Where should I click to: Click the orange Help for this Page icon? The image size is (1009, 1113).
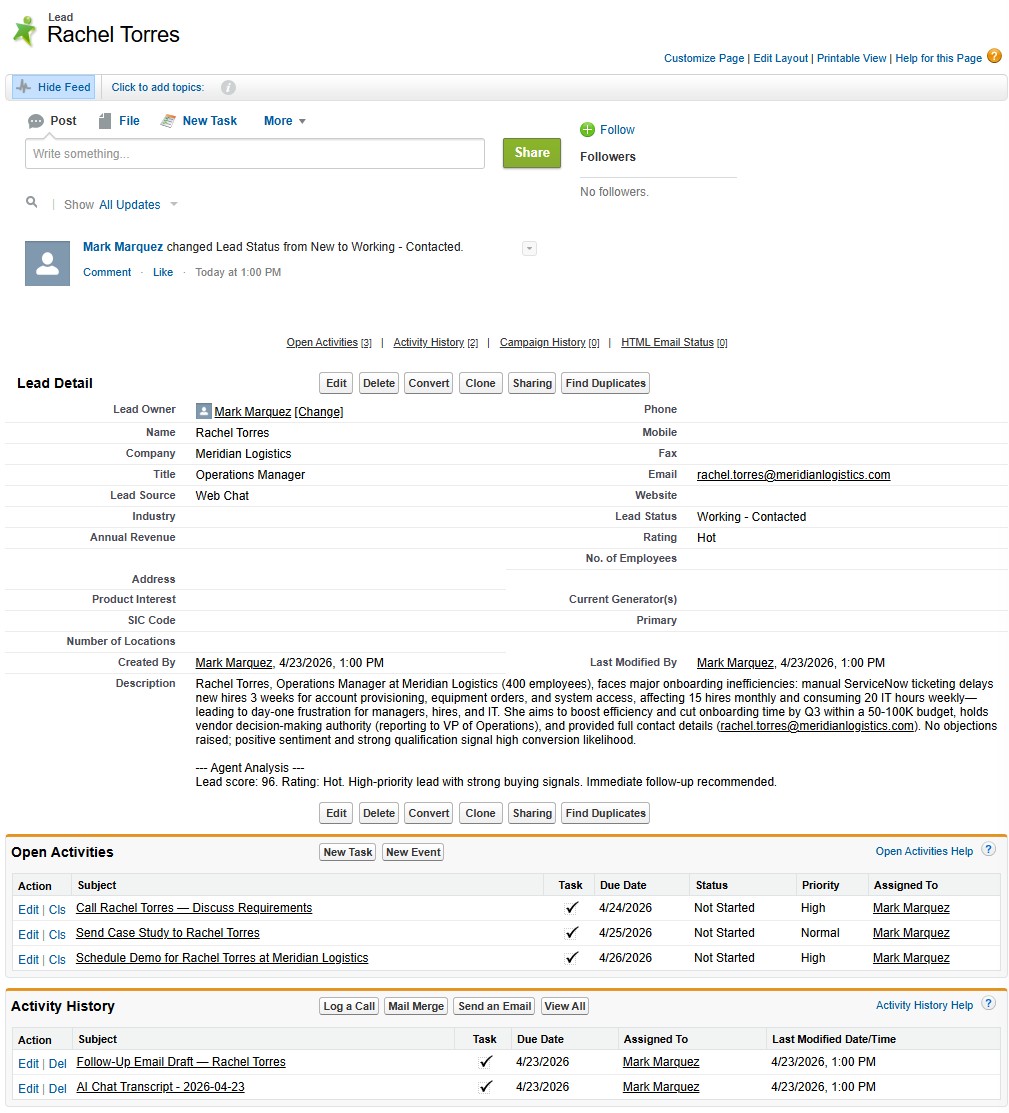coord(994,57)
